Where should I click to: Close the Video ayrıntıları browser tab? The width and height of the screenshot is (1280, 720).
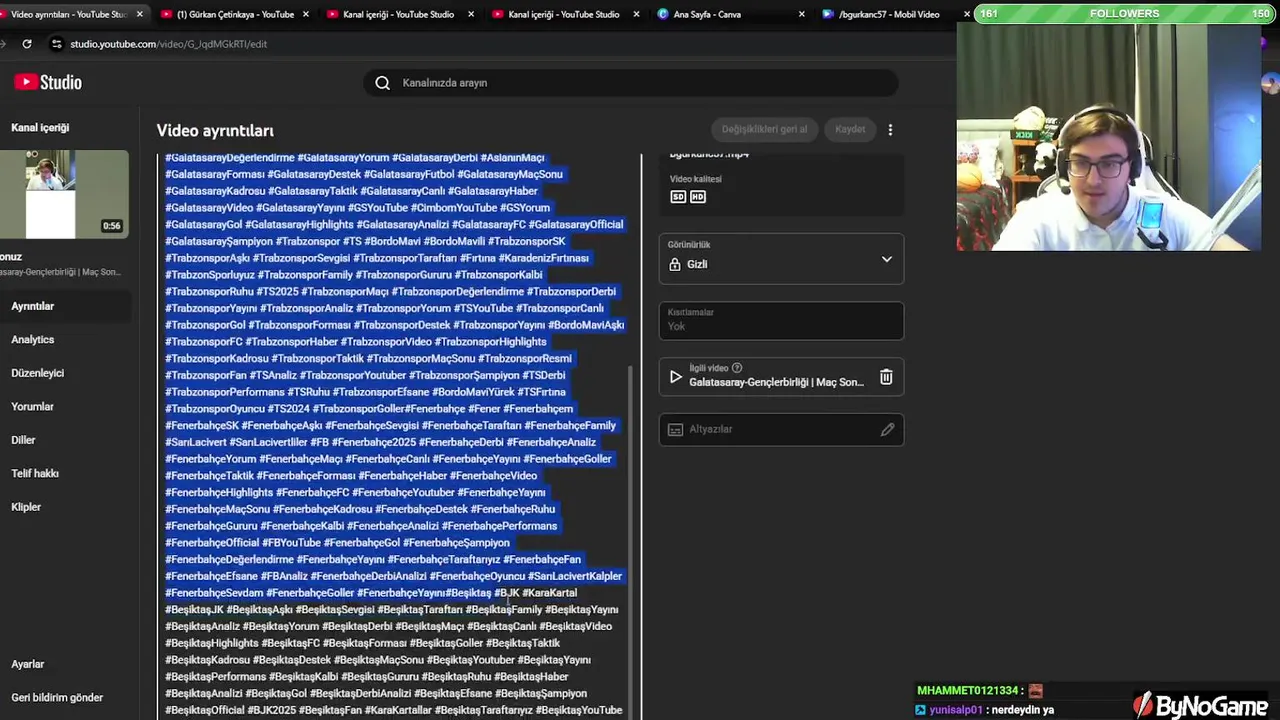[140, 14]
